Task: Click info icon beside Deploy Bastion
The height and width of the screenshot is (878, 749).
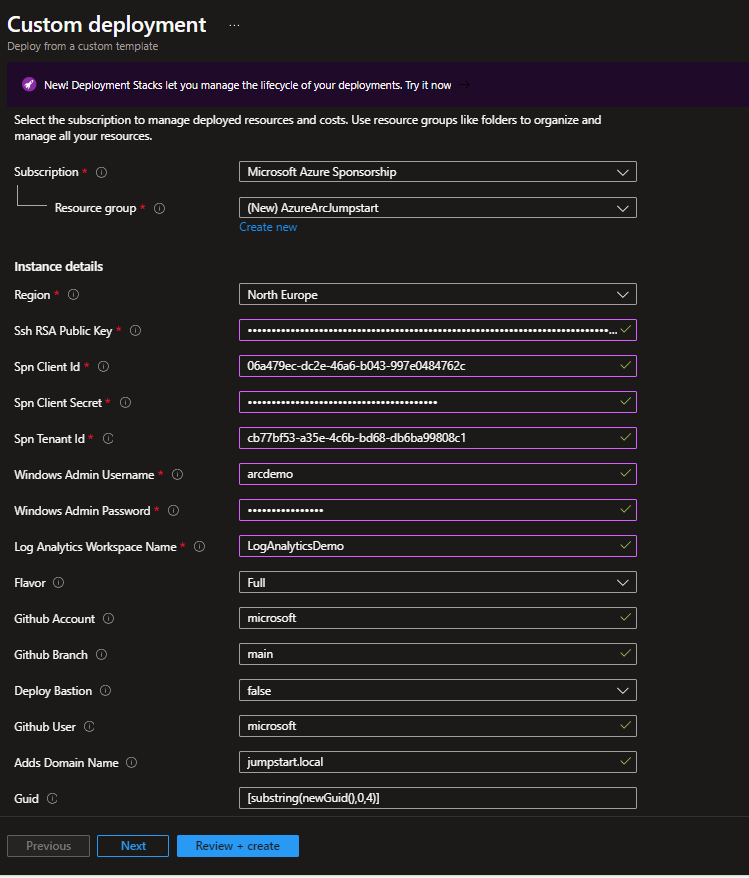Action: click(x=105, y=691)
